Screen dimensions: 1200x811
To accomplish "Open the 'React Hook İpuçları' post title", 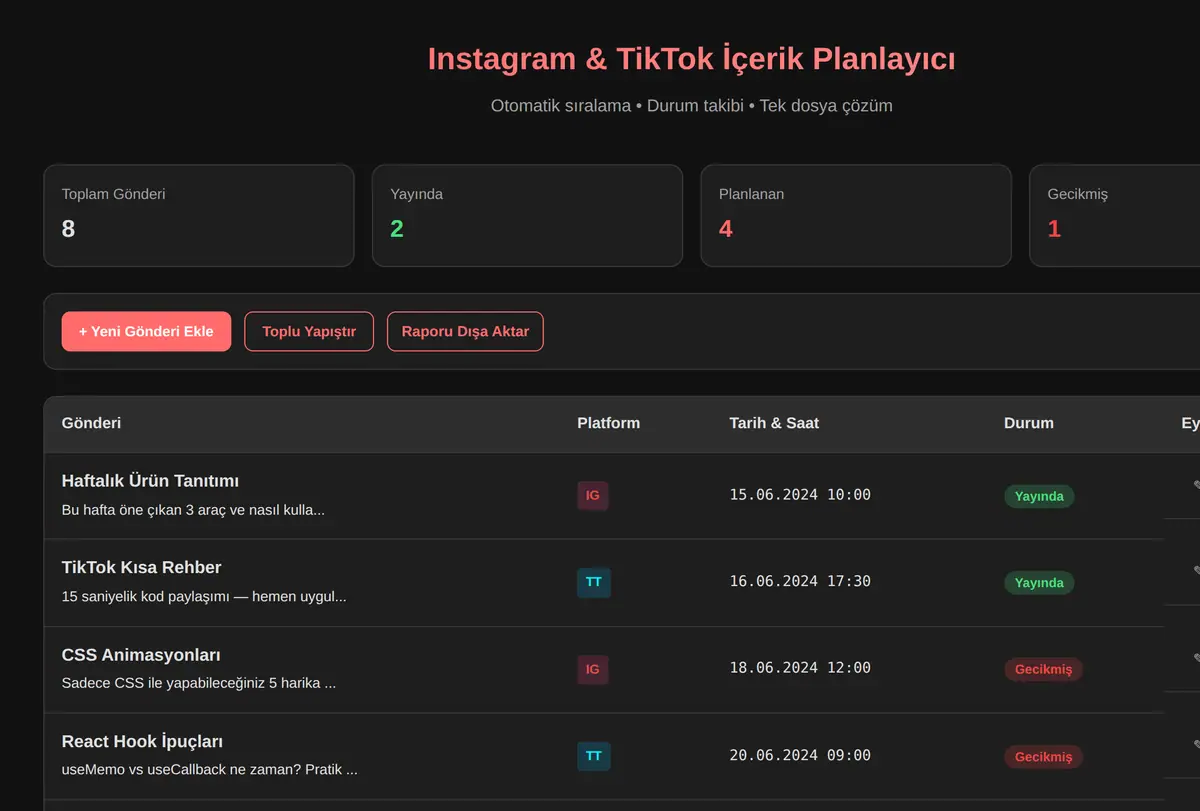I will 142,742.
